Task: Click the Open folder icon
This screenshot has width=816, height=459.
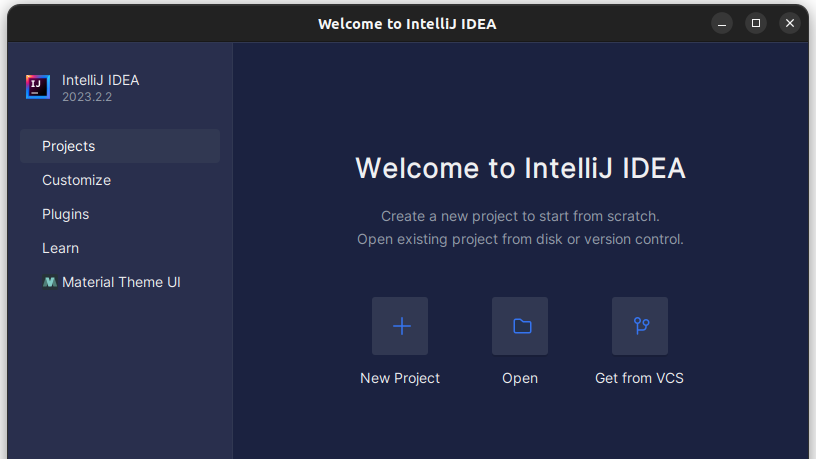Action: tap(520, 326)
